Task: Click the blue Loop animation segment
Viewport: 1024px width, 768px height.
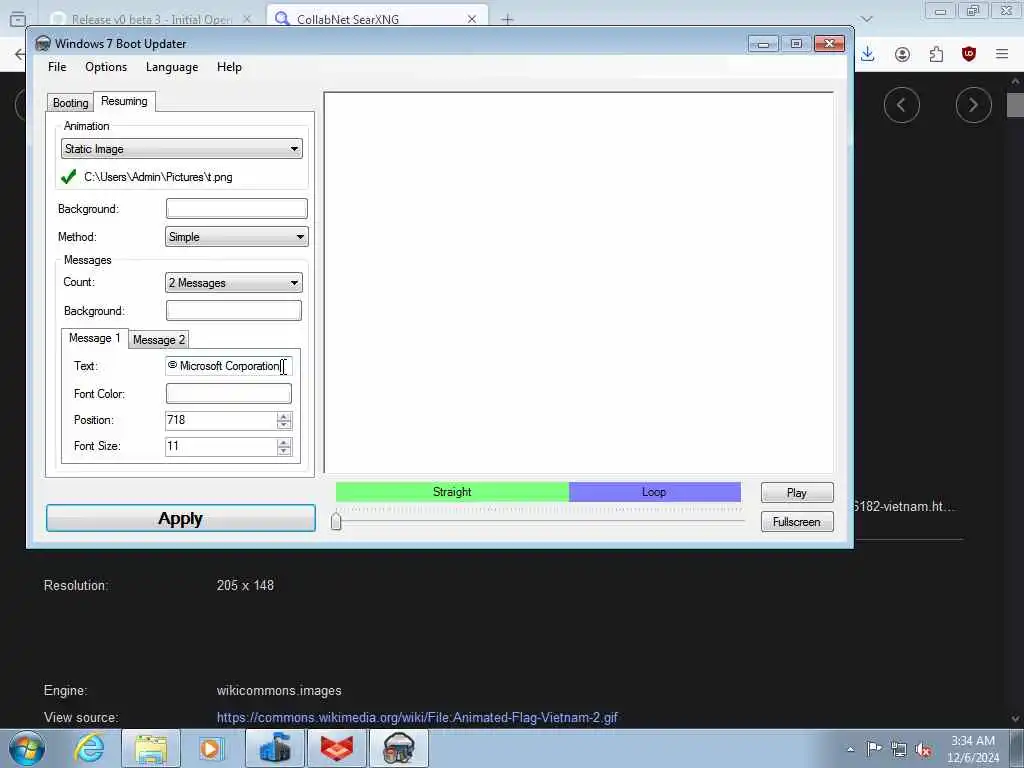Action: (654, 492)
